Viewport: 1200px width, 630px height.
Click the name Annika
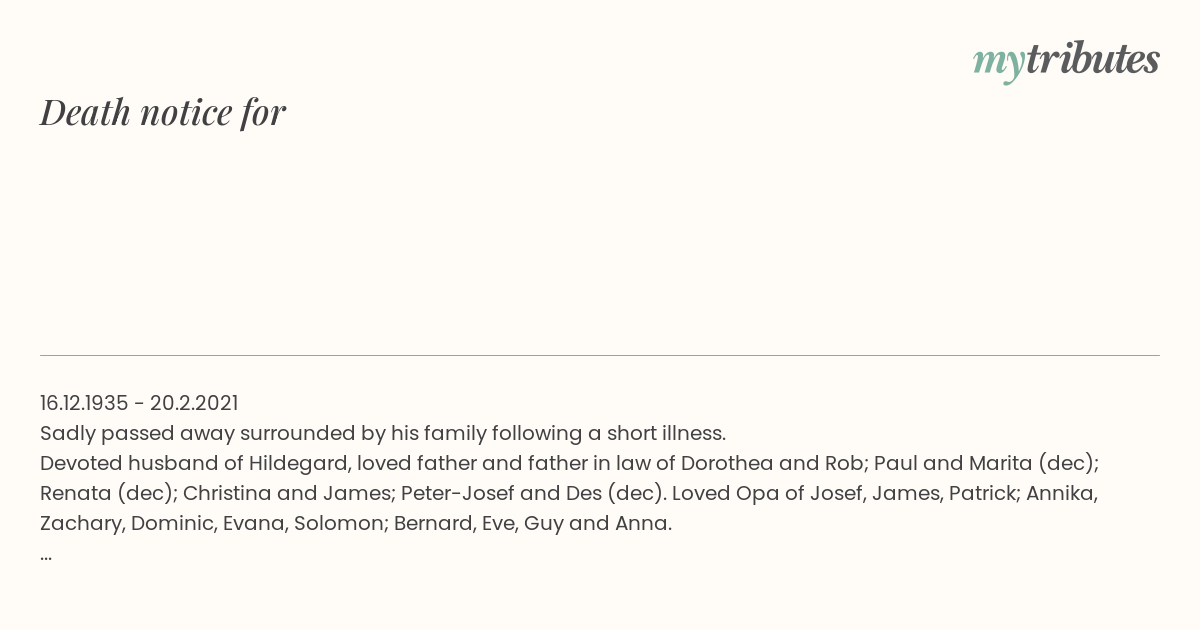[1064, 493]
